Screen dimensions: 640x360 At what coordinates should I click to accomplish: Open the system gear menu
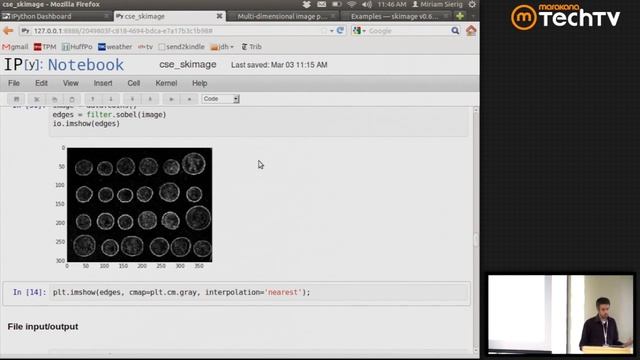coord(472,4)
